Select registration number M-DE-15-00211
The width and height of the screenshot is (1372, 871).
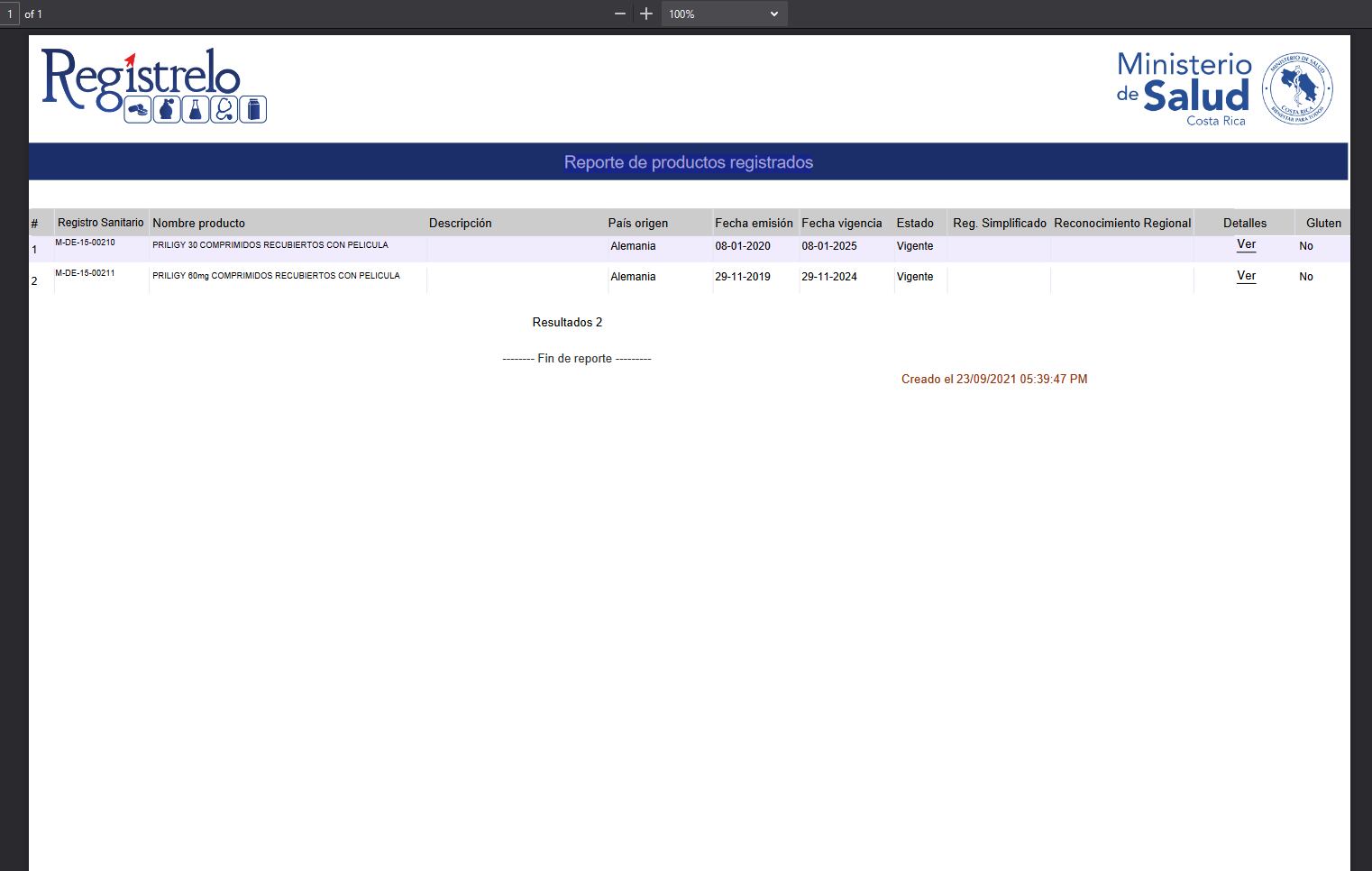pos(85,273)
